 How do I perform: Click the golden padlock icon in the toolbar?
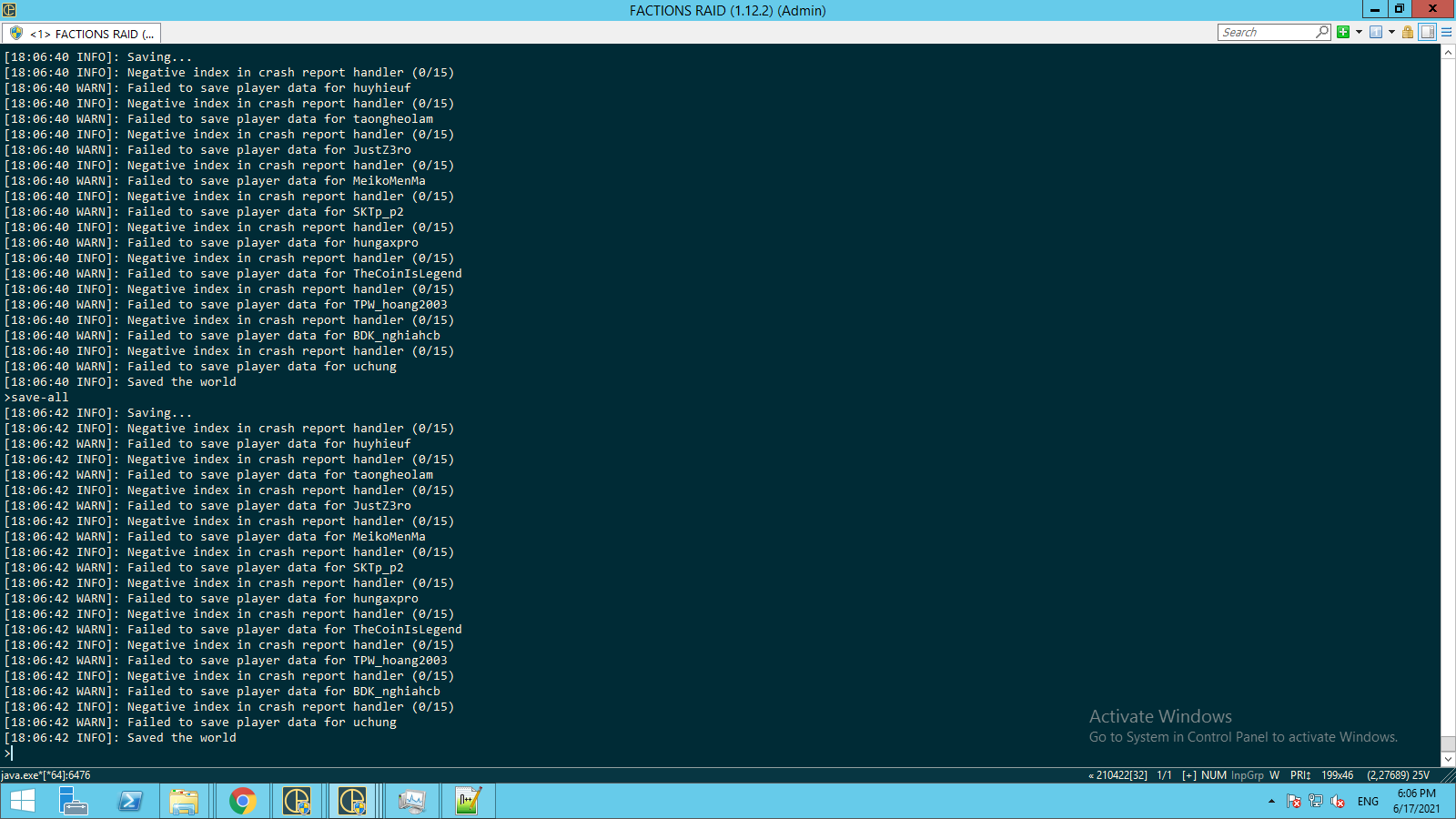pyautogui.click(x=1408, y=32)
